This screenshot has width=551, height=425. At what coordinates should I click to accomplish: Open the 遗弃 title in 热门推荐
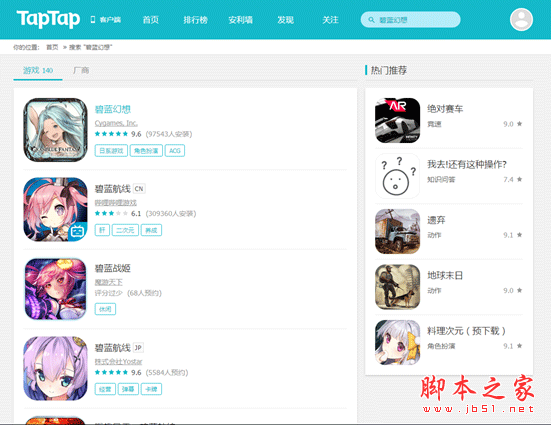[x=436, y=220]
